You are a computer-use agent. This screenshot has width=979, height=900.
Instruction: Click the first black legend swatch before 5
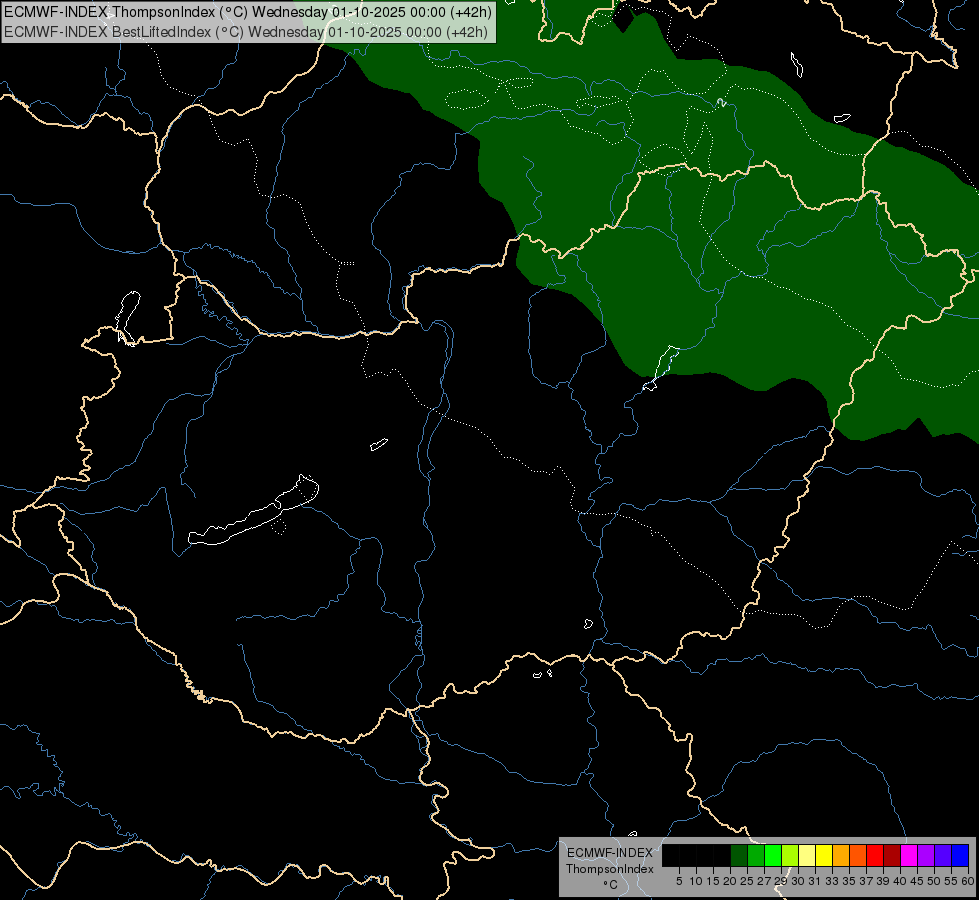(x=671, y=855)
